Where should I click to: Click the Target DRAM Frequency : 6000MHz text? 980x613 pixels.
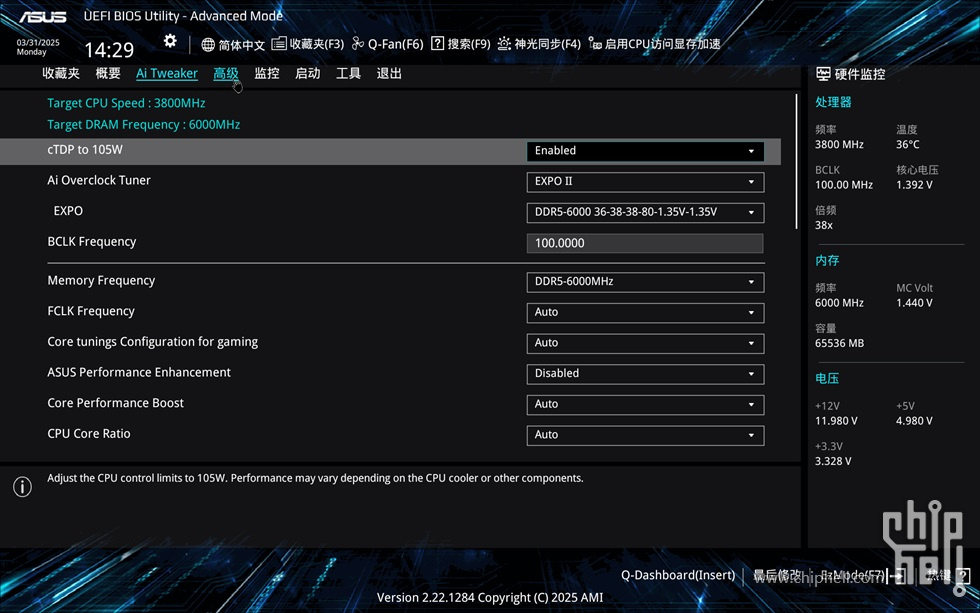pos(144,124)
